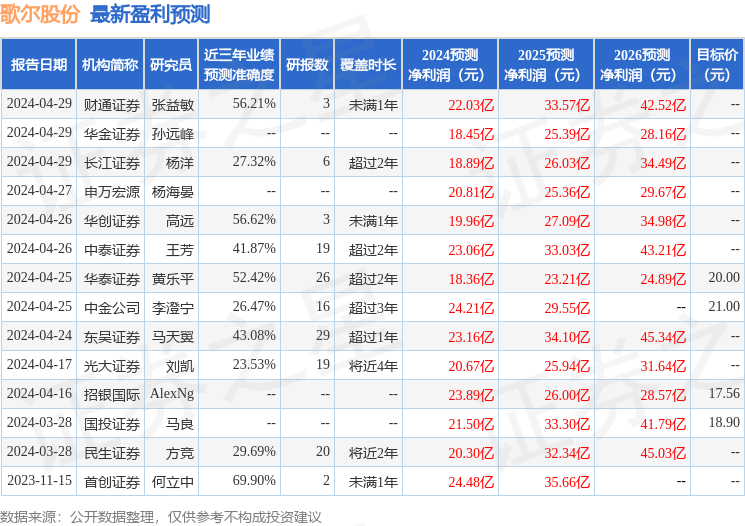Select the 华创证券 institution cell
This screenshot has height=526, width=745.
(x=112, y=220)
